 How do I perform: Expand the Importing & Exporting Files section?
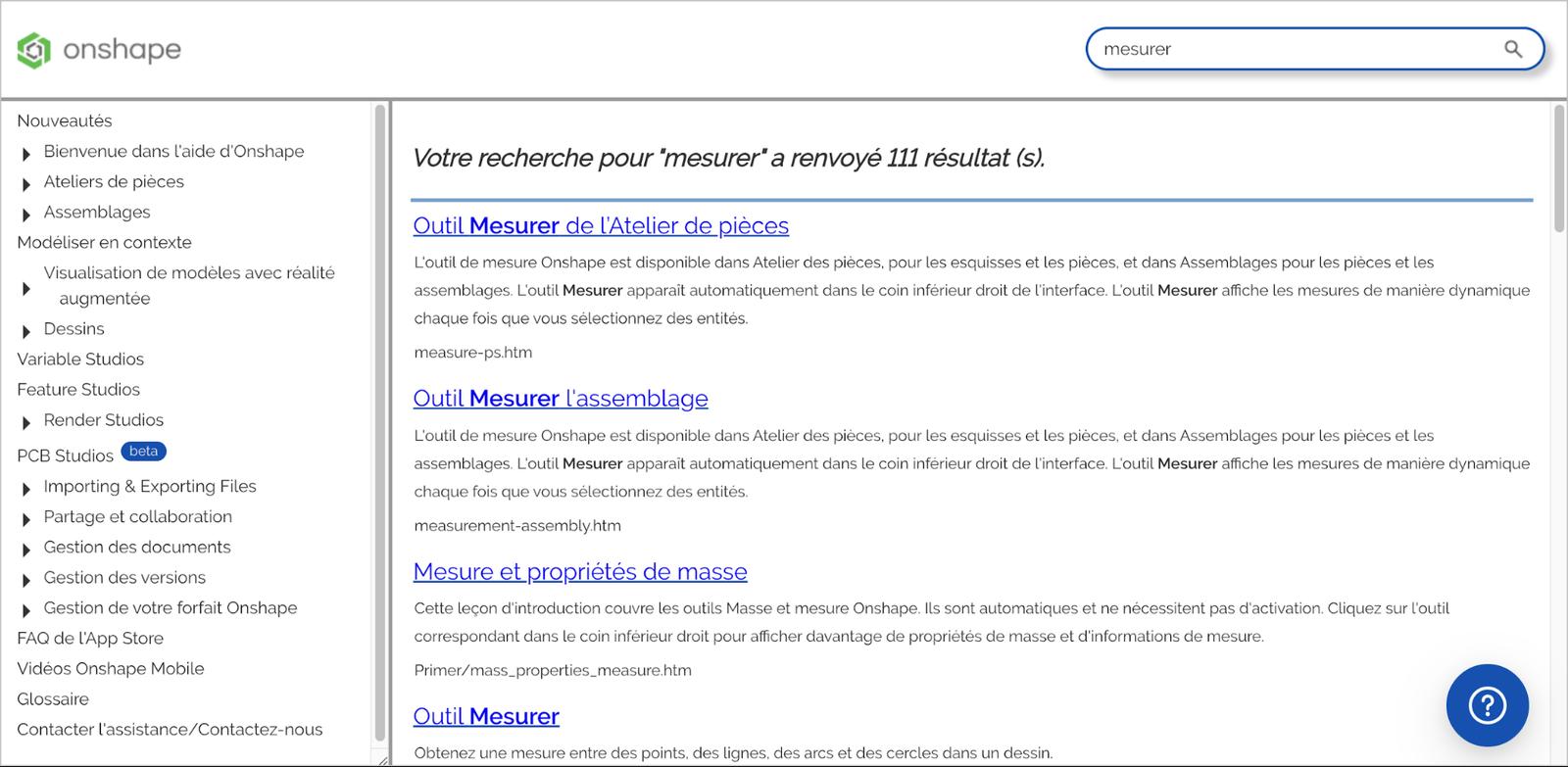click(x=26, y=488)
